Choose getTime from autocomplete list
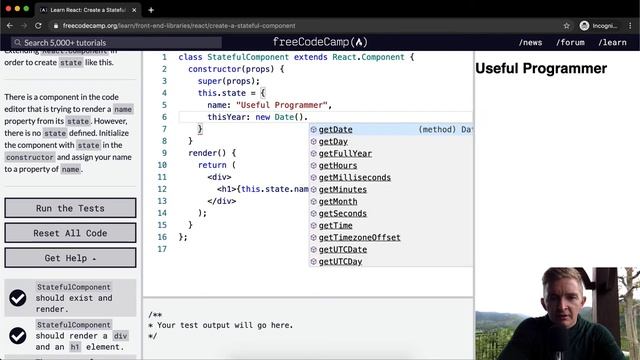Image resolution: width=640 pixels, height=360 pixels. click(391, 225)
